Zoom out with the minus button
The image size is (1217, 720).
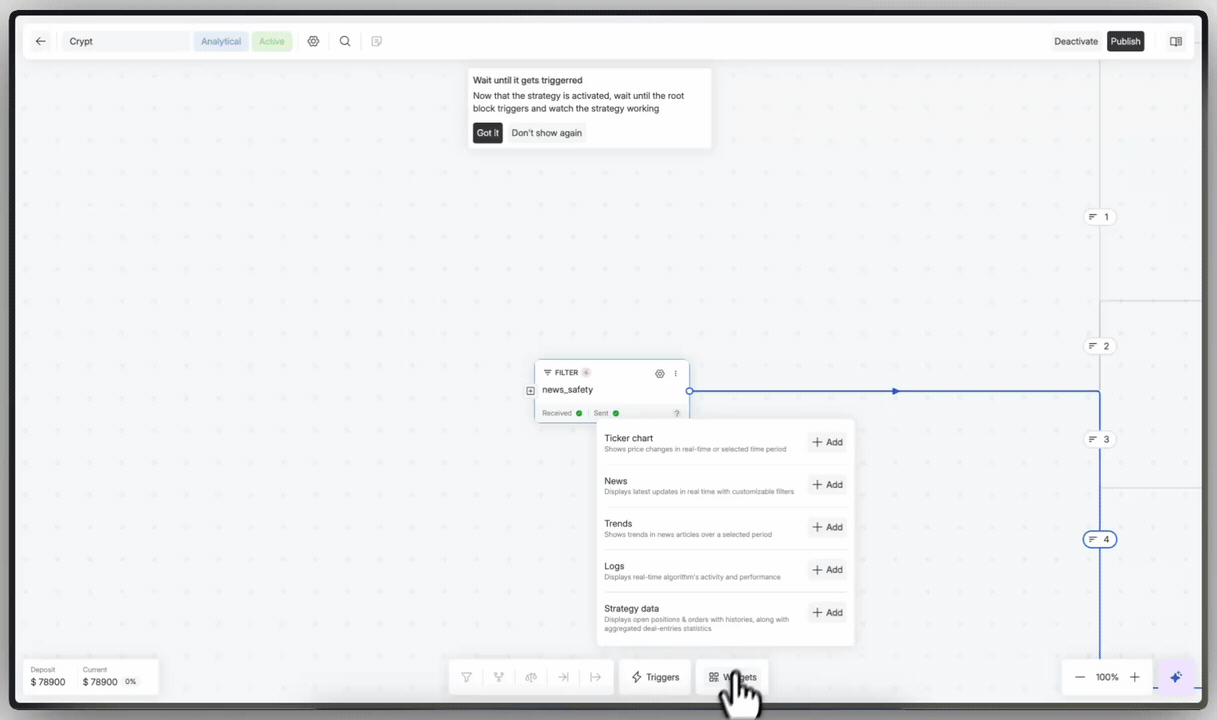point(1080,677)
